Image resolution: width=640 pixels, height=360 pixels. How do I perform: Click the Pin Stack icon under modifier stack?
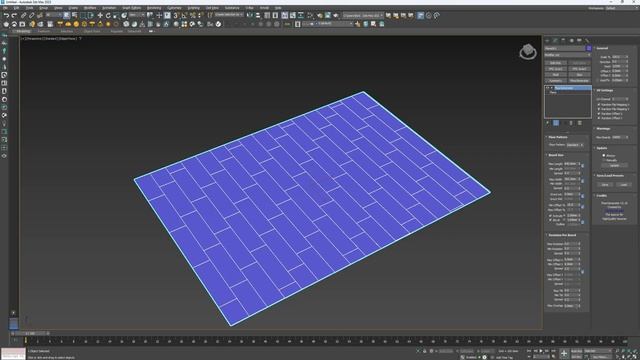click(x=548, y=123)
